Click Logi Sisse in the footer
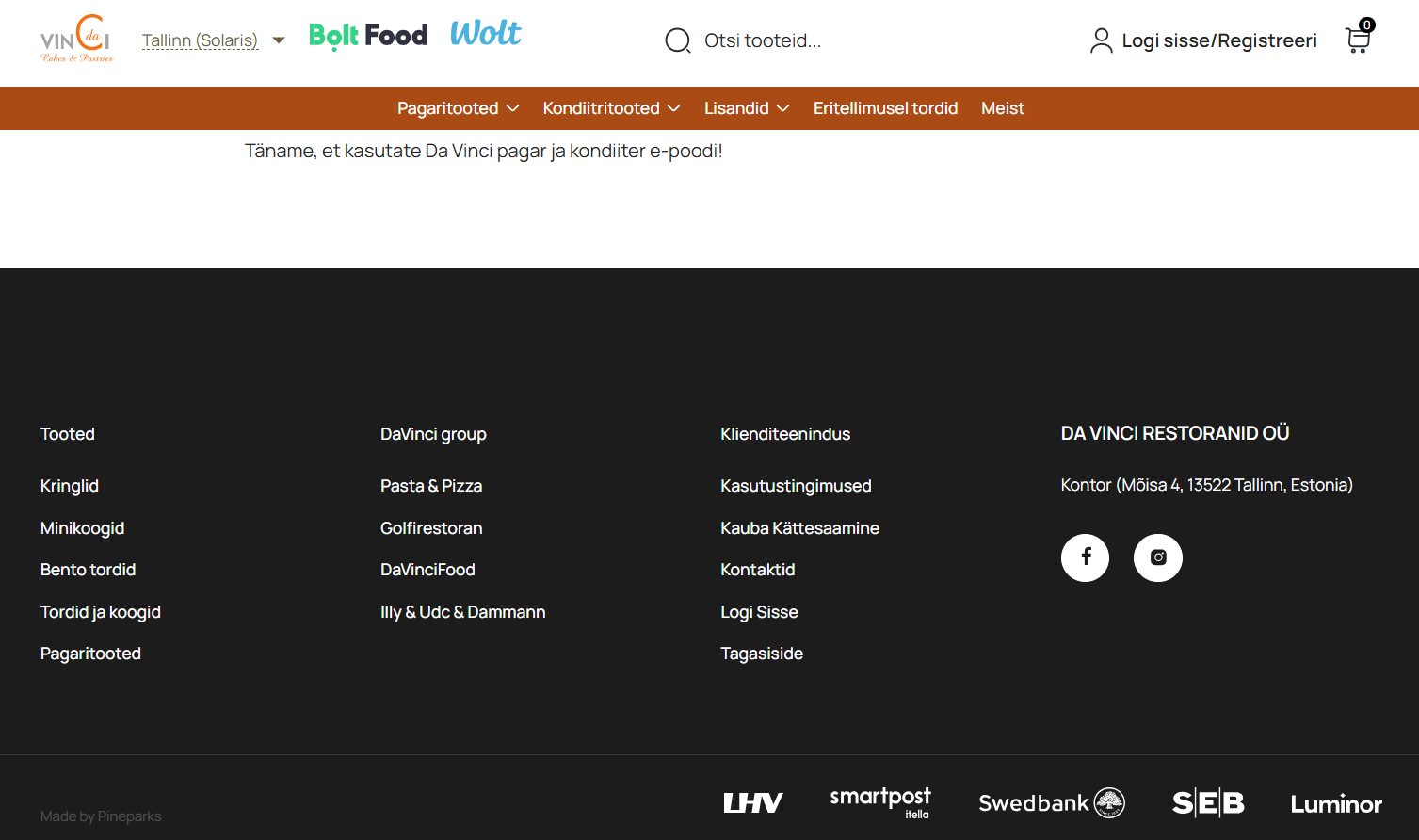 click(x=760, y=612)
